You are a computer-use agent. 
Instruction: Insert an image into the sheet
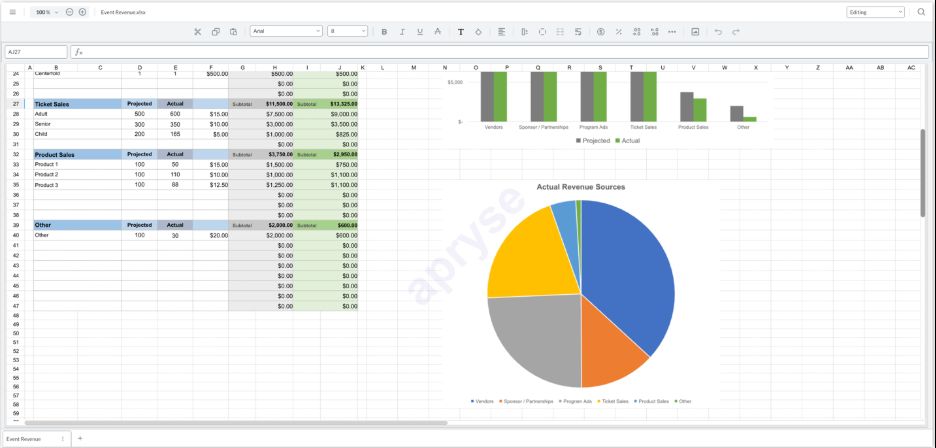pos(695,32)
